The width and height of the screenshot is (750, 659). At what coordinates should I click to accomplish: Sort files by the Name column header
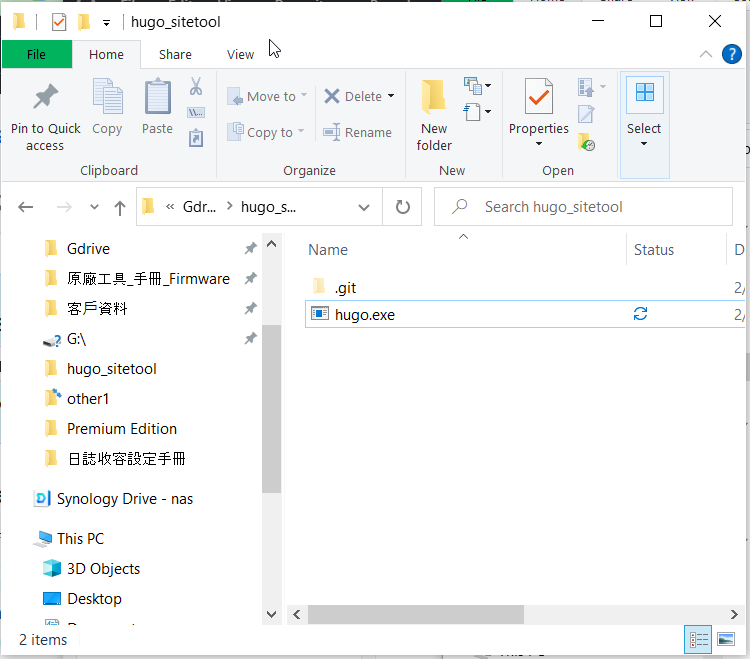point(328,250)
